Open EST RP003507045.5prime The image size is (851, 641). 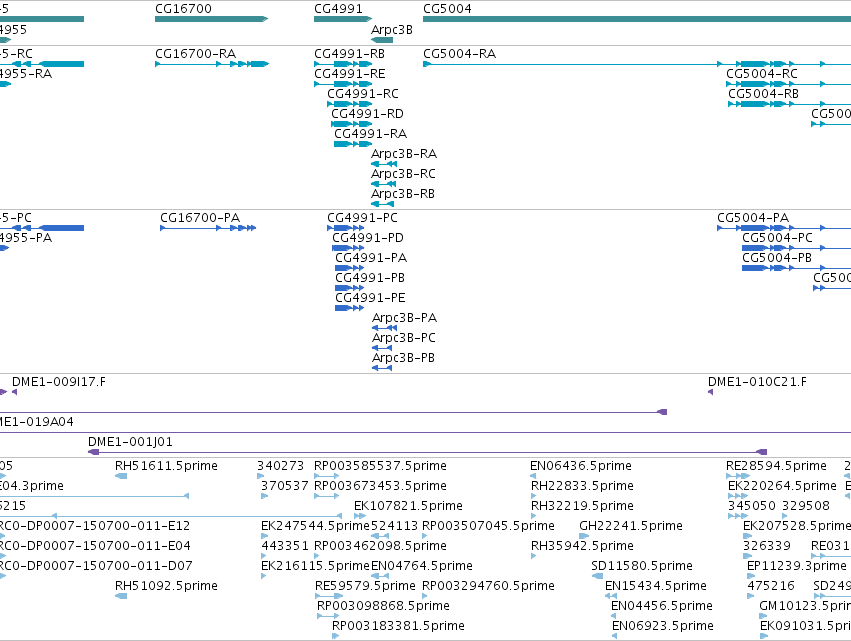[x=426, y=536]
